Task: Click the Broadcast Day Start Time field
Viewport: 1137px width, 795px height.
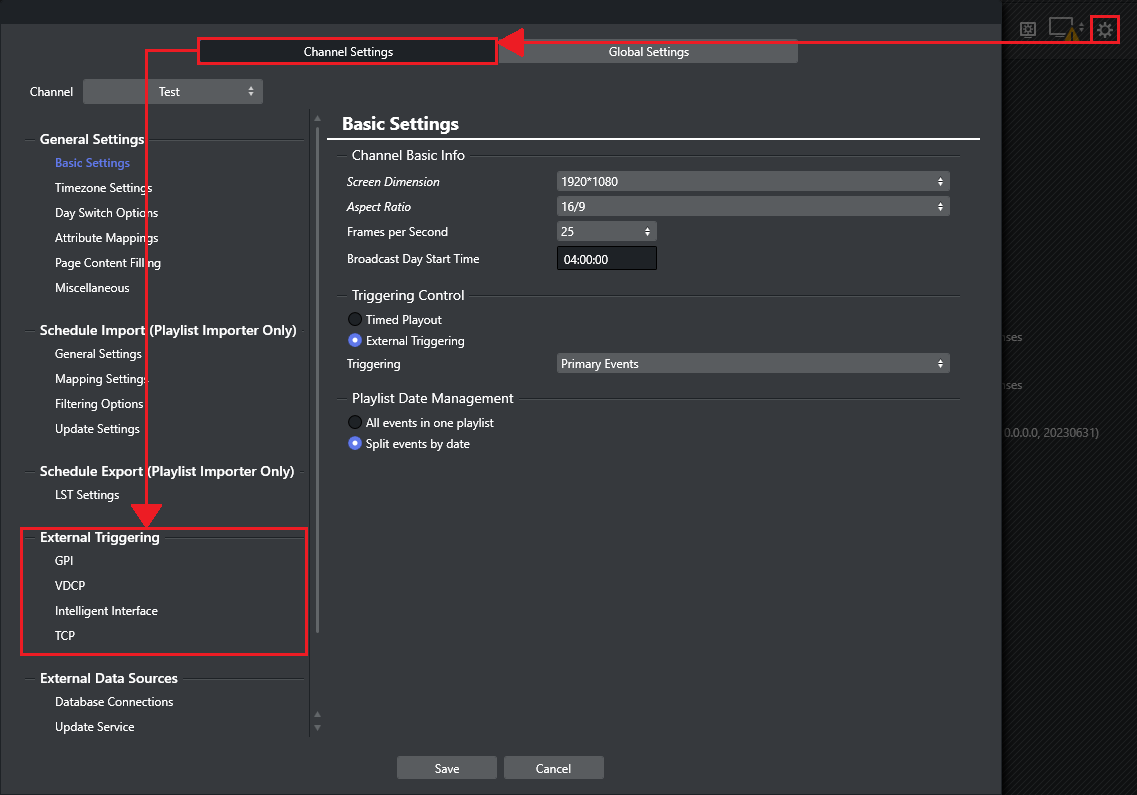Action: [x=606, y=259]
